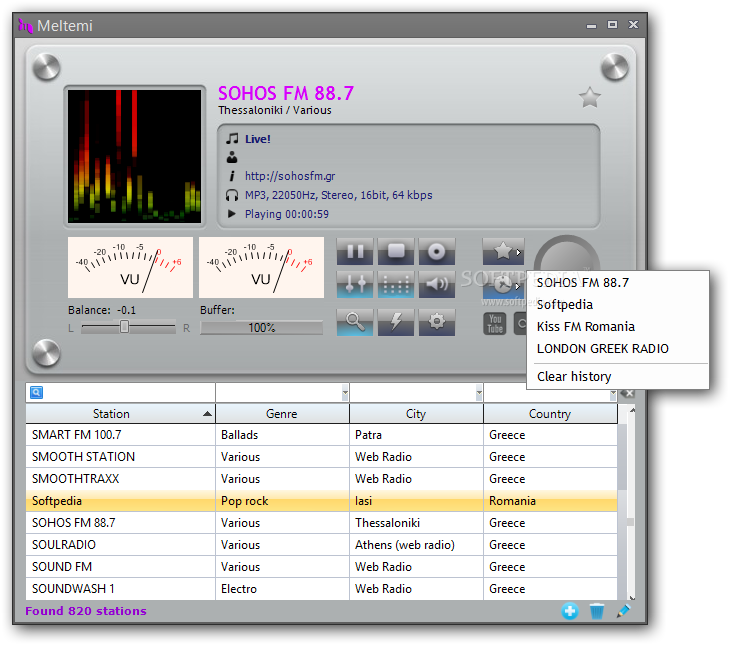Maximize the Meltemi window
This screenshot has width=730, height=645.
coord(612,25)
